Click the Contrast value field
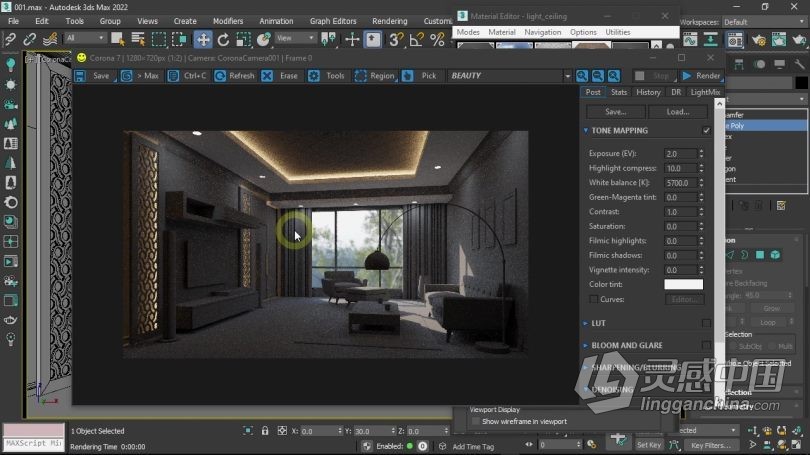 tap(680, 212)
